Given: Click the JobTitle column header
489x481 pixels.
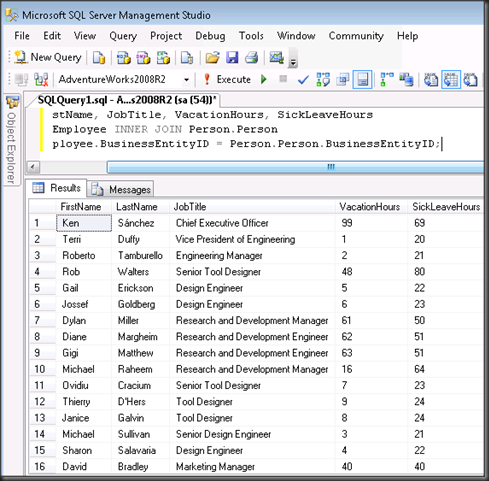Looking at the screenshot, I should 252,207.
